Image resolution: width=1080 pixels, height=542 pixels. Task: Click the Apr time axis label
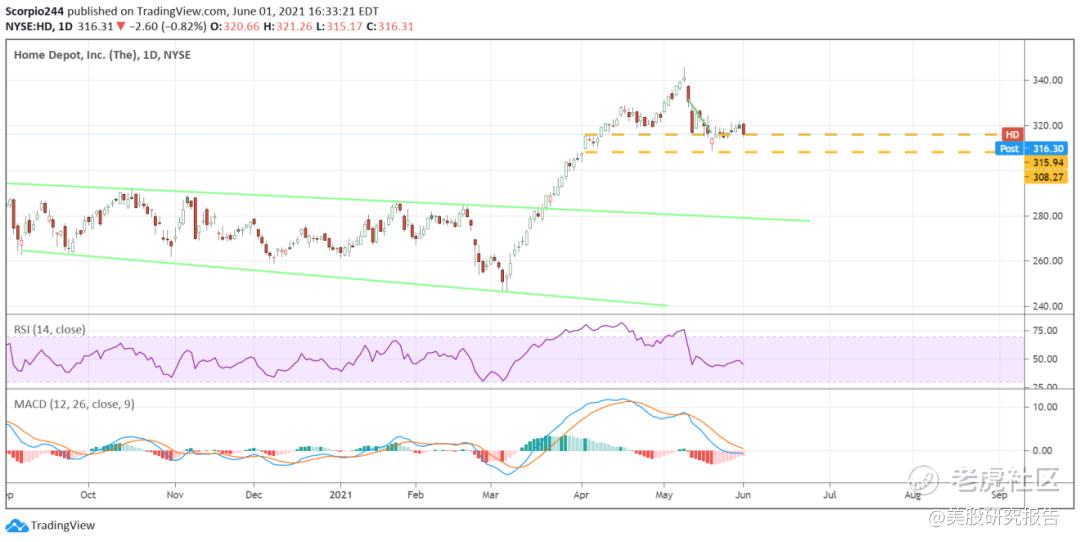(x=582, y=494)
